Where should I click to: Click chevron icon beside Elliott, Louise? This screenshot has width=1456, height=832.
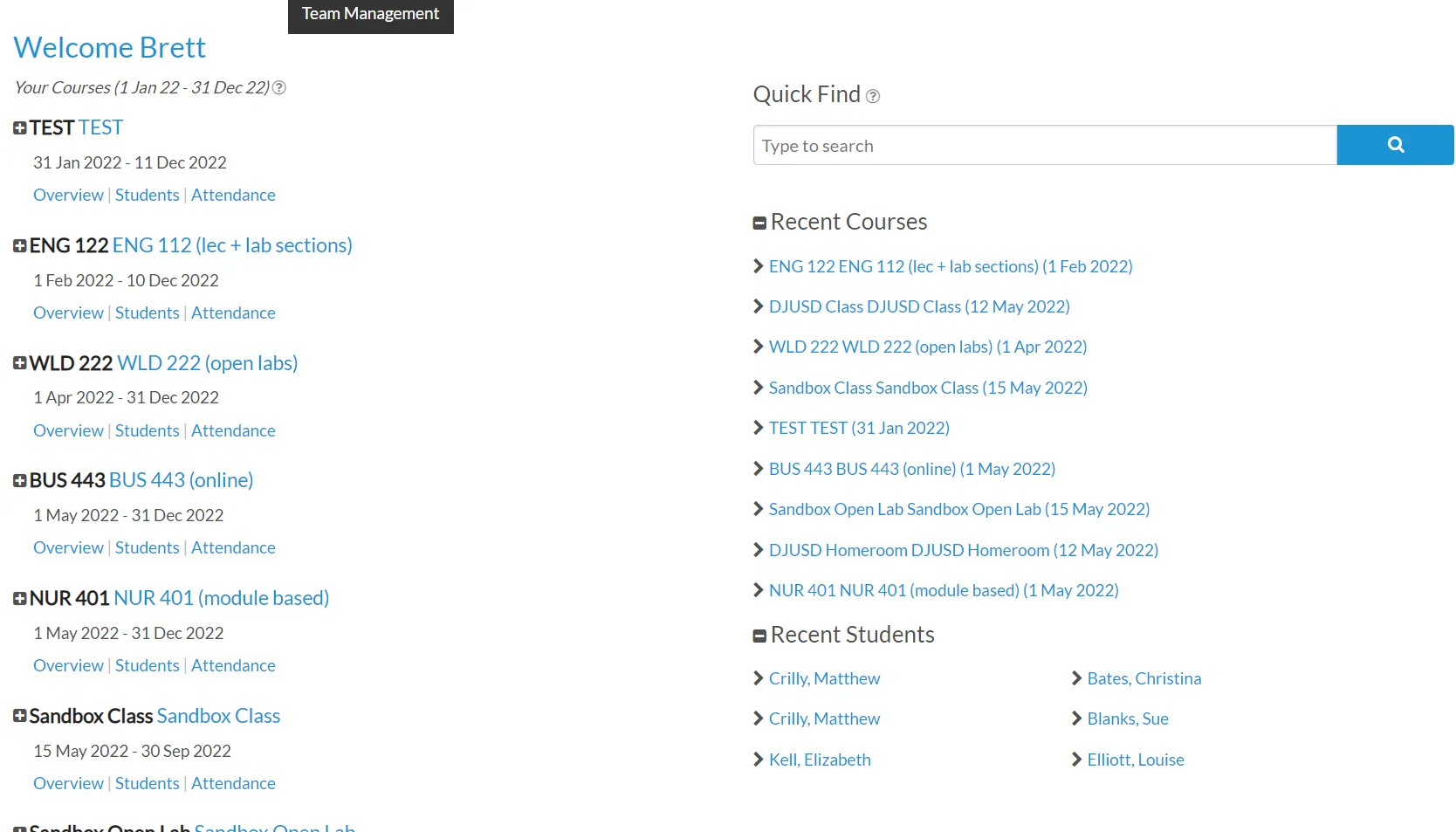(x=1076, y=760)
